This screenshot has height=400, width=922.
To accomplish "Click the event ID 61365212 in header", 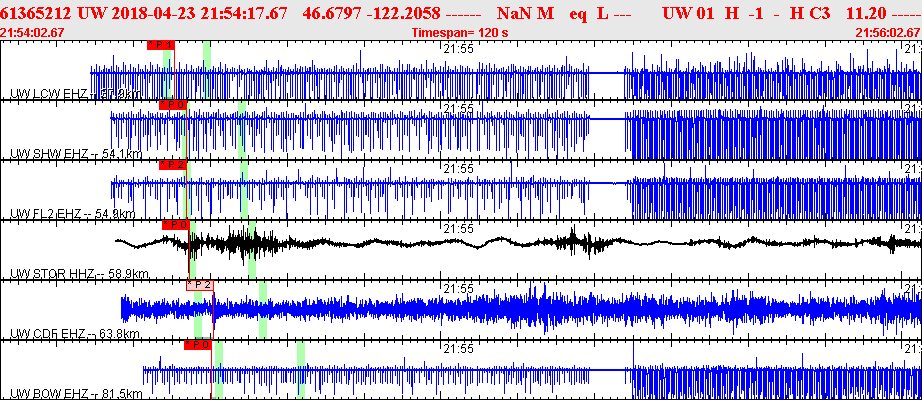I will click(x=37, y=12).
